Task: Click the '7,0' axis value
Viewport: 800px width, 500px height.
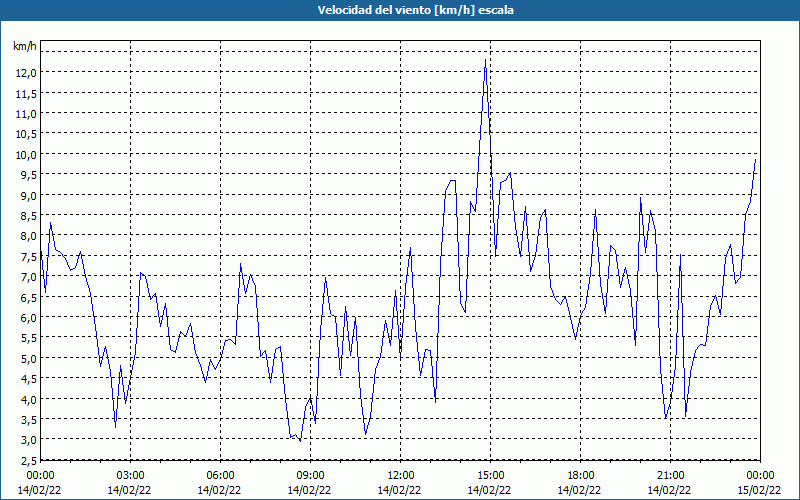Action: (x=29, y=277)
